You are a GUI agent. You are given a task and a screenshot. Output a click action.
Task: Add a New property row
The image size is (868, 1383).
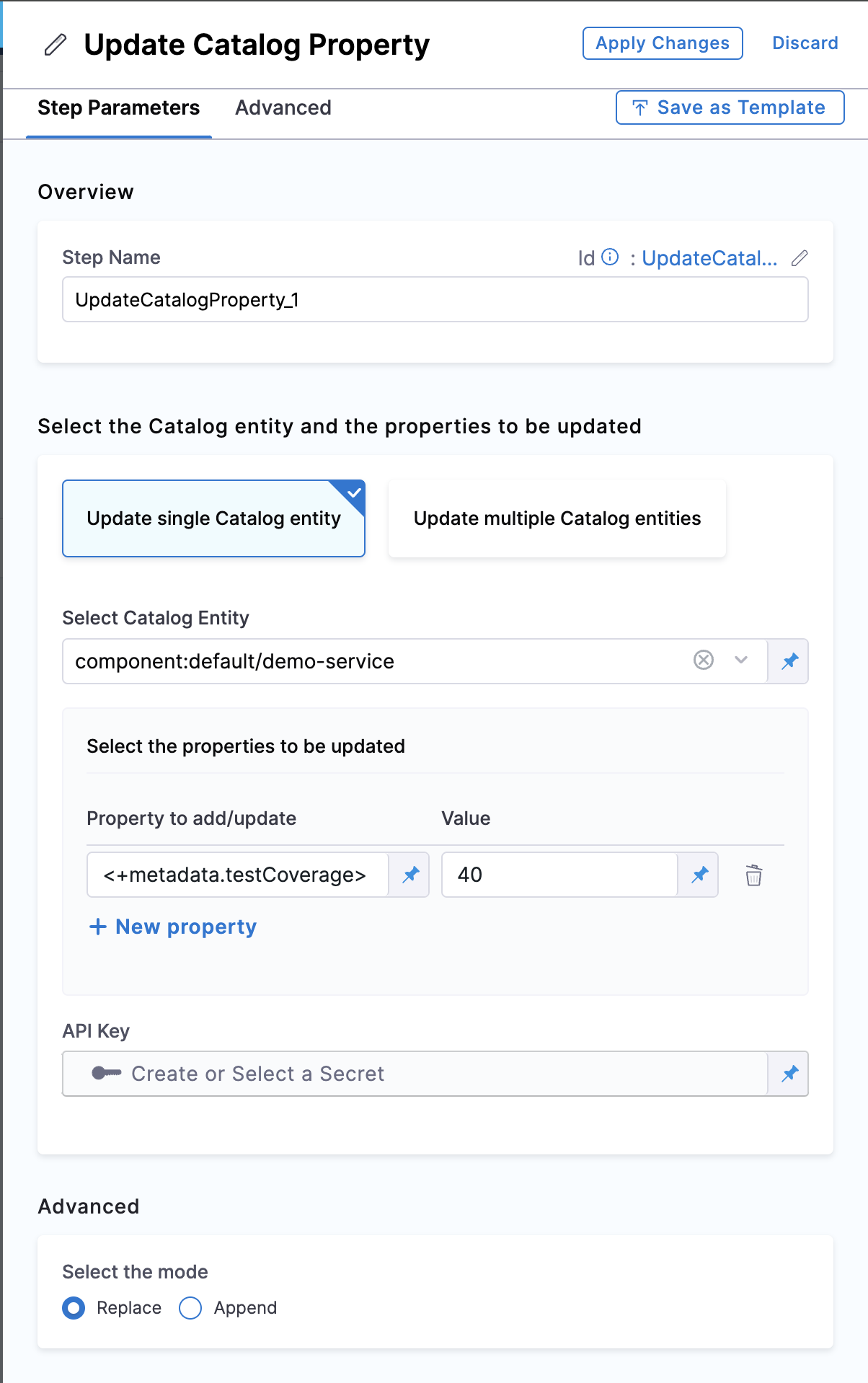coord(173,927)
